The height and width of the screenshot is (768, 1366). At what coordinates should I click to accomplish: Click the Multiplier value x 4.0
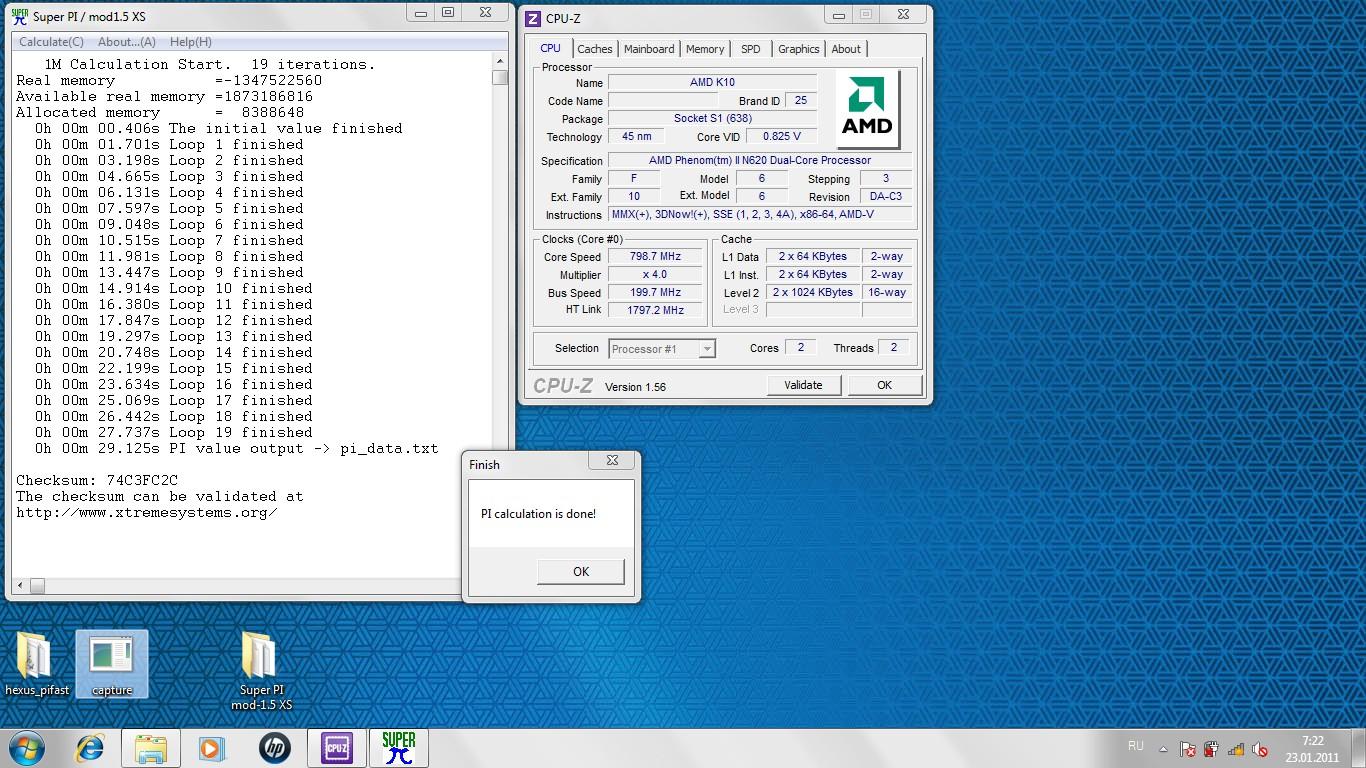click(x=656, y=275)
